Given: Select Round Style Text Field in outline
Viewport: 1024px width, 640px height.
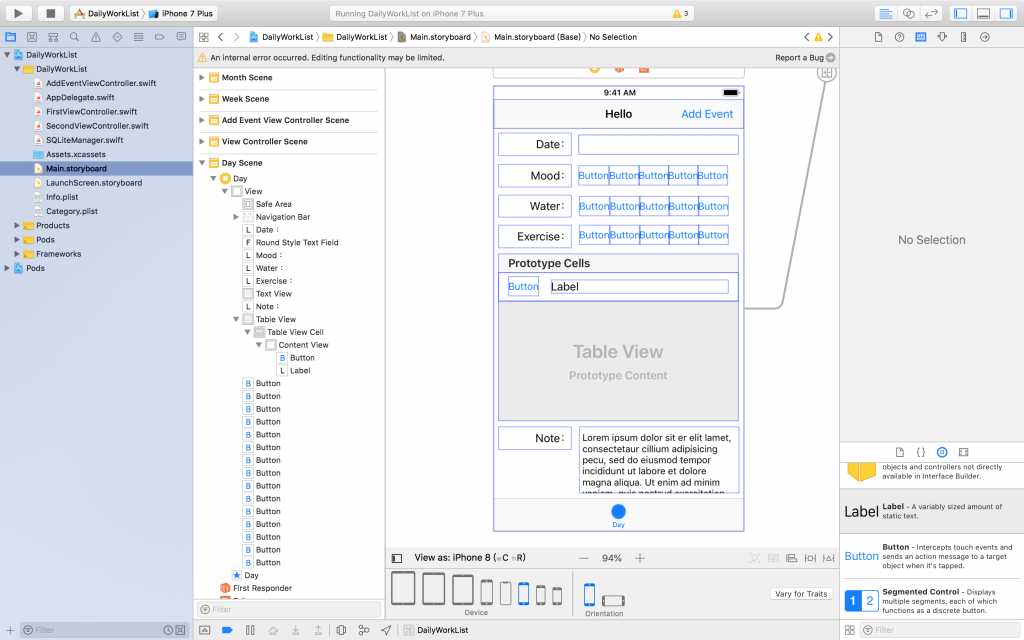Looking at the screenshot, I should click(x=296, y=242).
